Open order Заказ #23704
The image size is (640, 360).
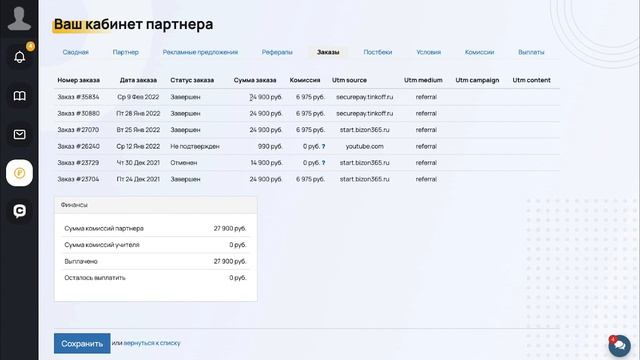78,179
